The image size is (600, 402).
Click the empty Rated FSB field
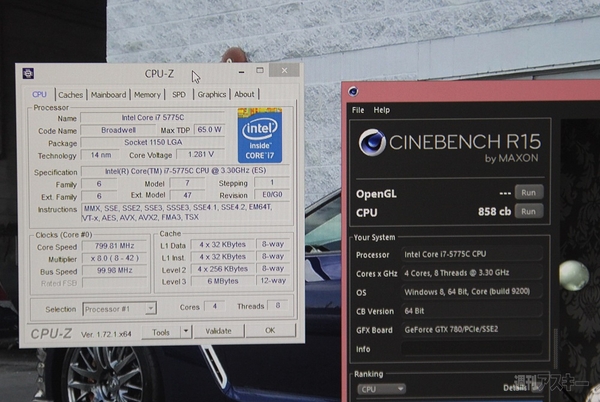click(x=114, y=283)
